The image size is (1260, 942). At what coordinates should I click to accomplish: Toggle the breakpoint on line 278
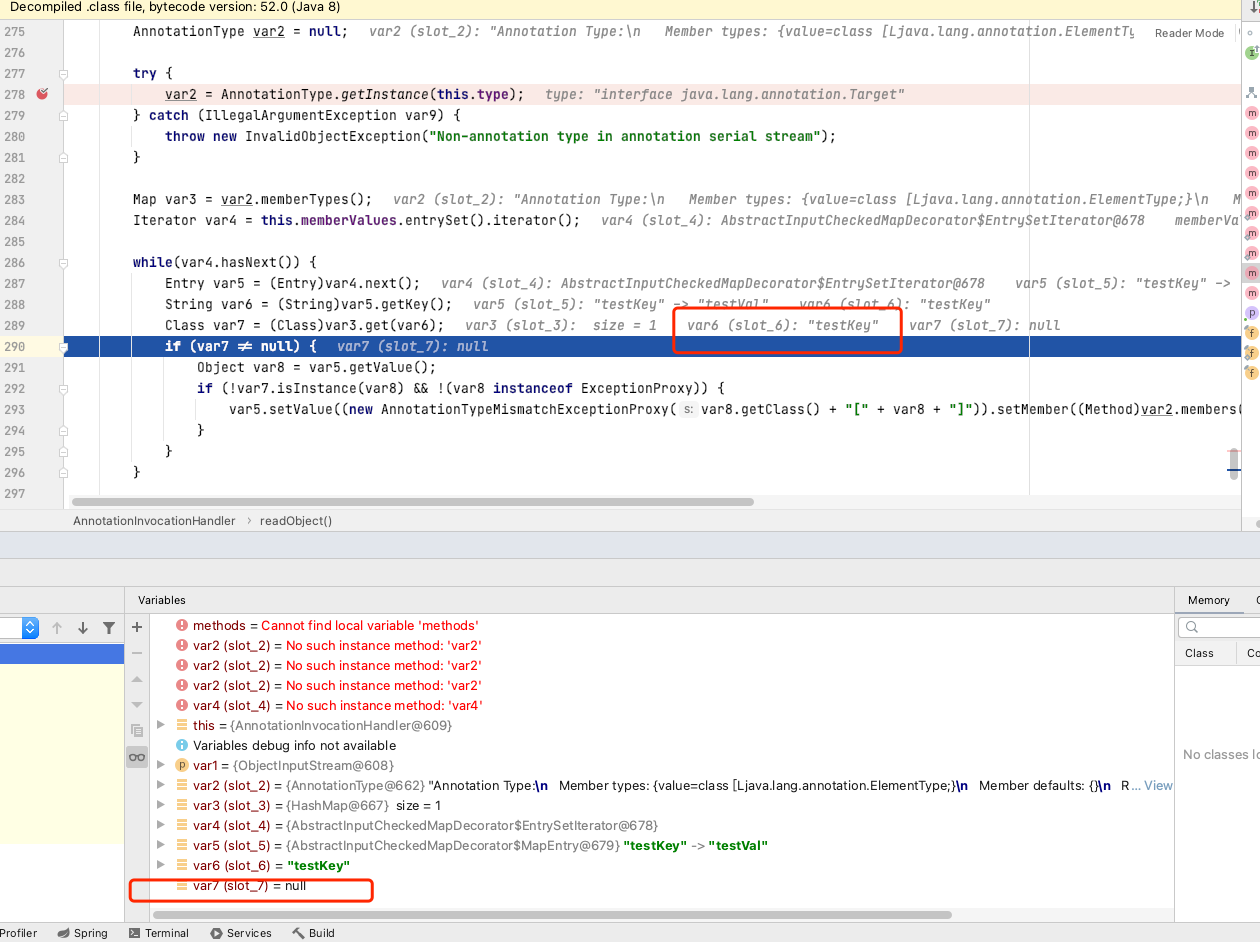tap(42, 94)
